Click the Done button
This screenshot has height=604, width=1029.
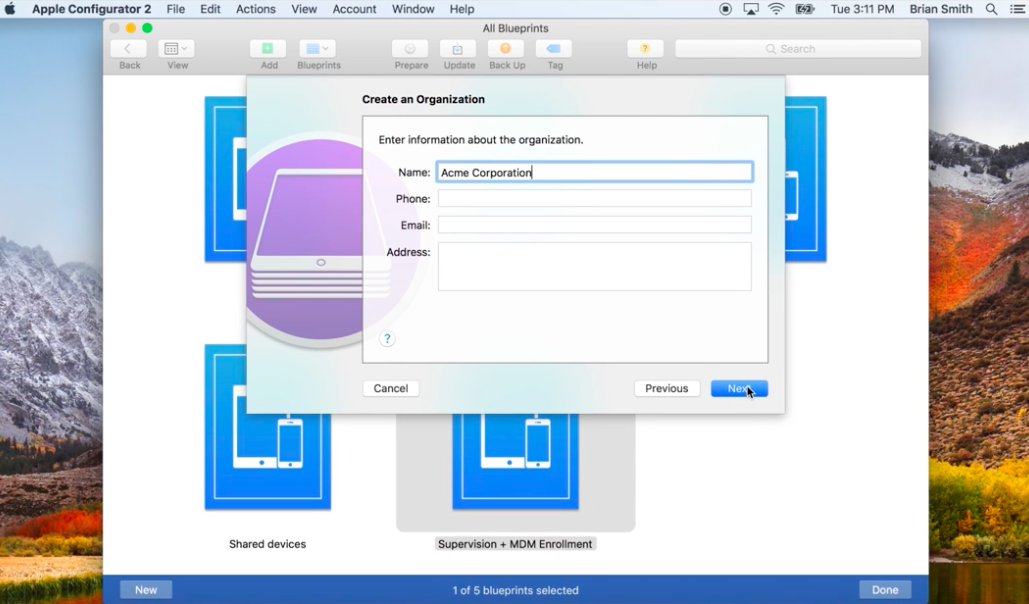tap(885, 590)
